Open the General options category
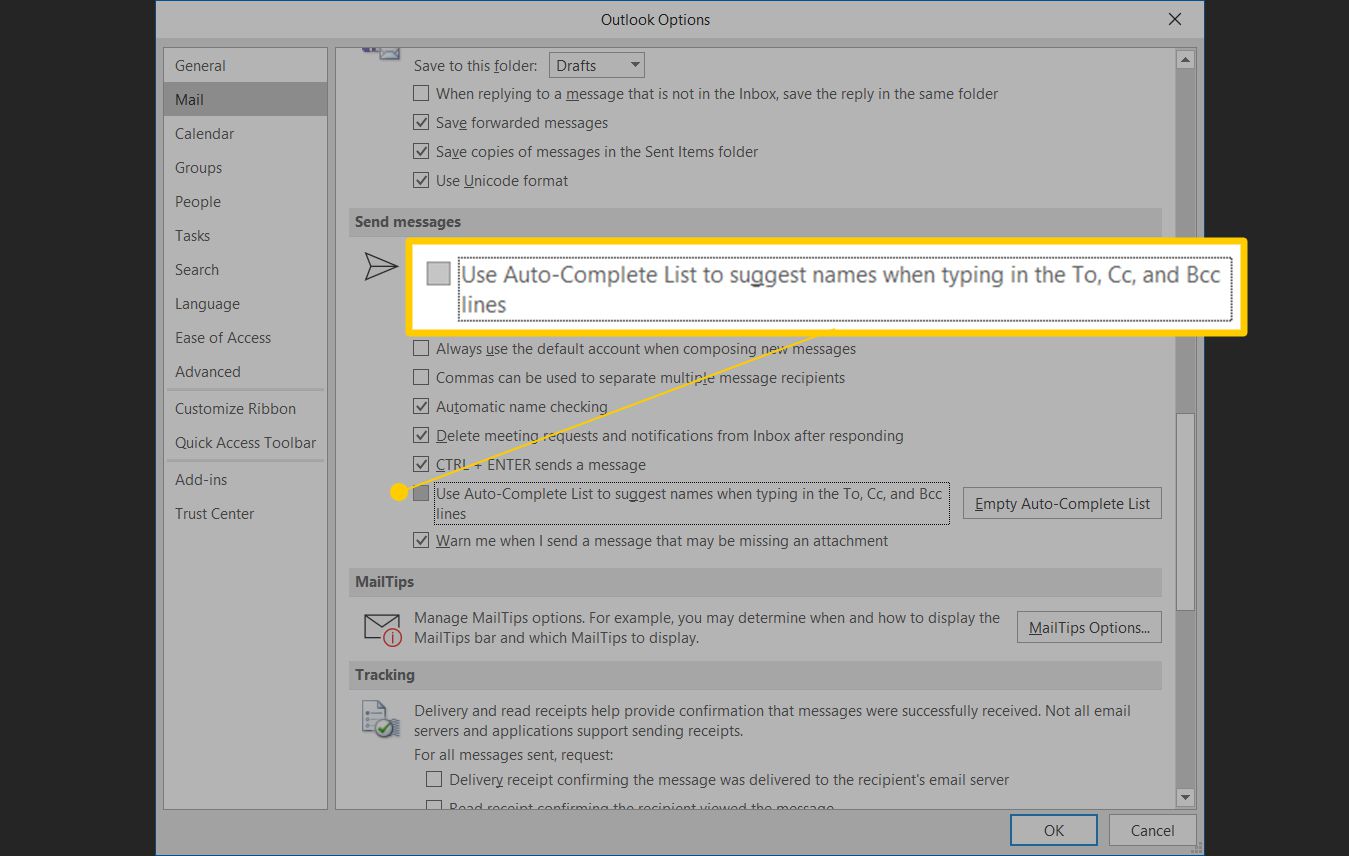The height and width of the screenshot is (856, 1349). click(245, 66)
